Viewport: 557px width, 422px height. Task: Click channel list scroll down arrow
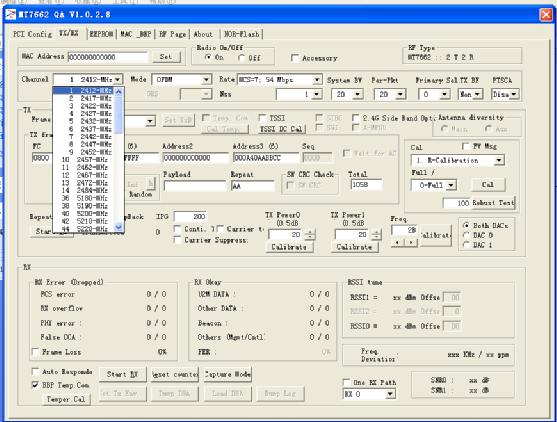coord(119,227)
